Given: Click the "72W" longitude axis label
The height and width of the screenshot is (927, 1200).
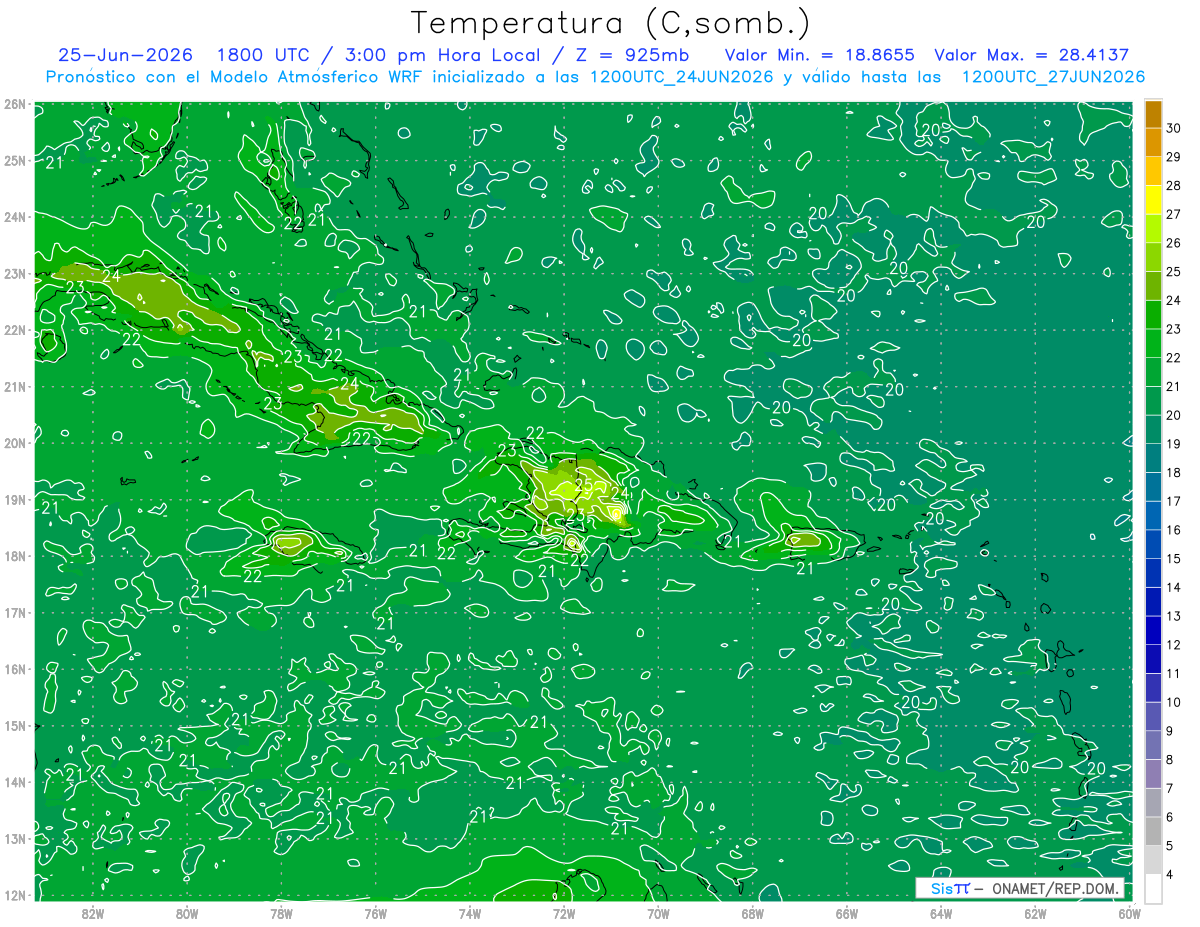Looking at the screenshot, I should coord(563,914).
